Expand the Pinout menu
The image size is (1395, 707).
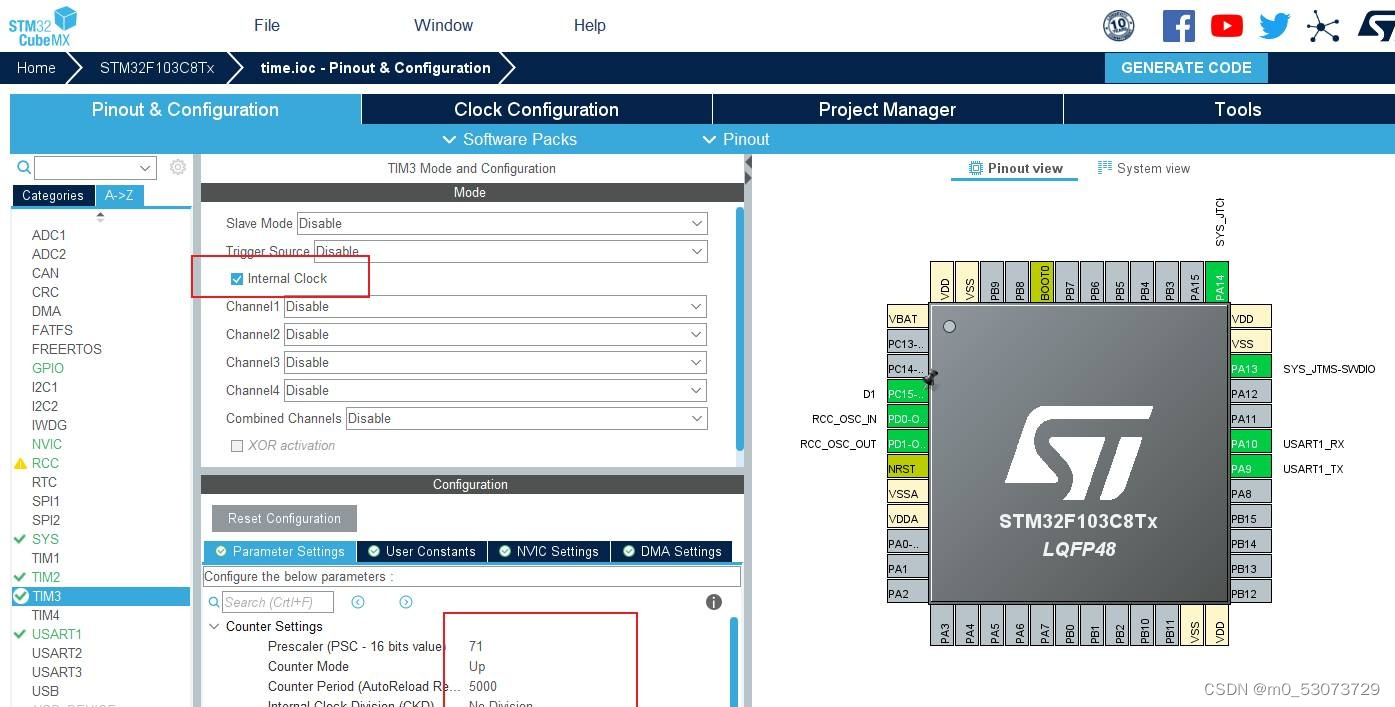pos(736,139)
